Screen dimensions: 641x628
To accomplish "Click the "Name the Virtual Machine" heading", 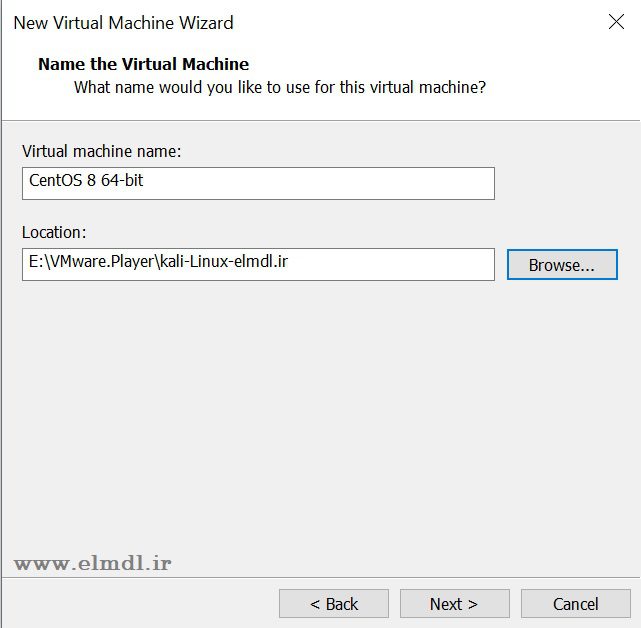I will pyautogui.click(x=143, y=64).
